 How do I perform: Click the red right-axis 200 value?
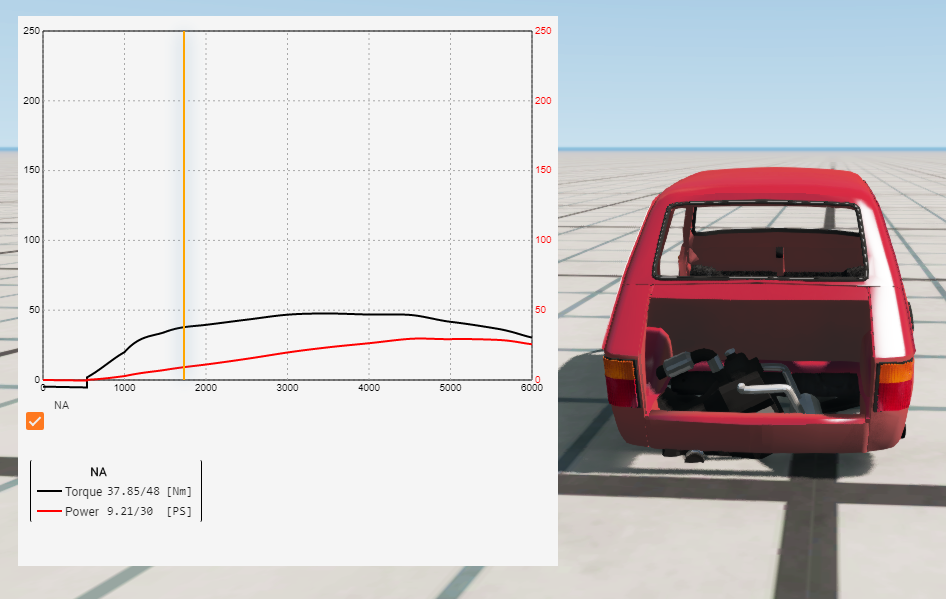tap(543, 101)
